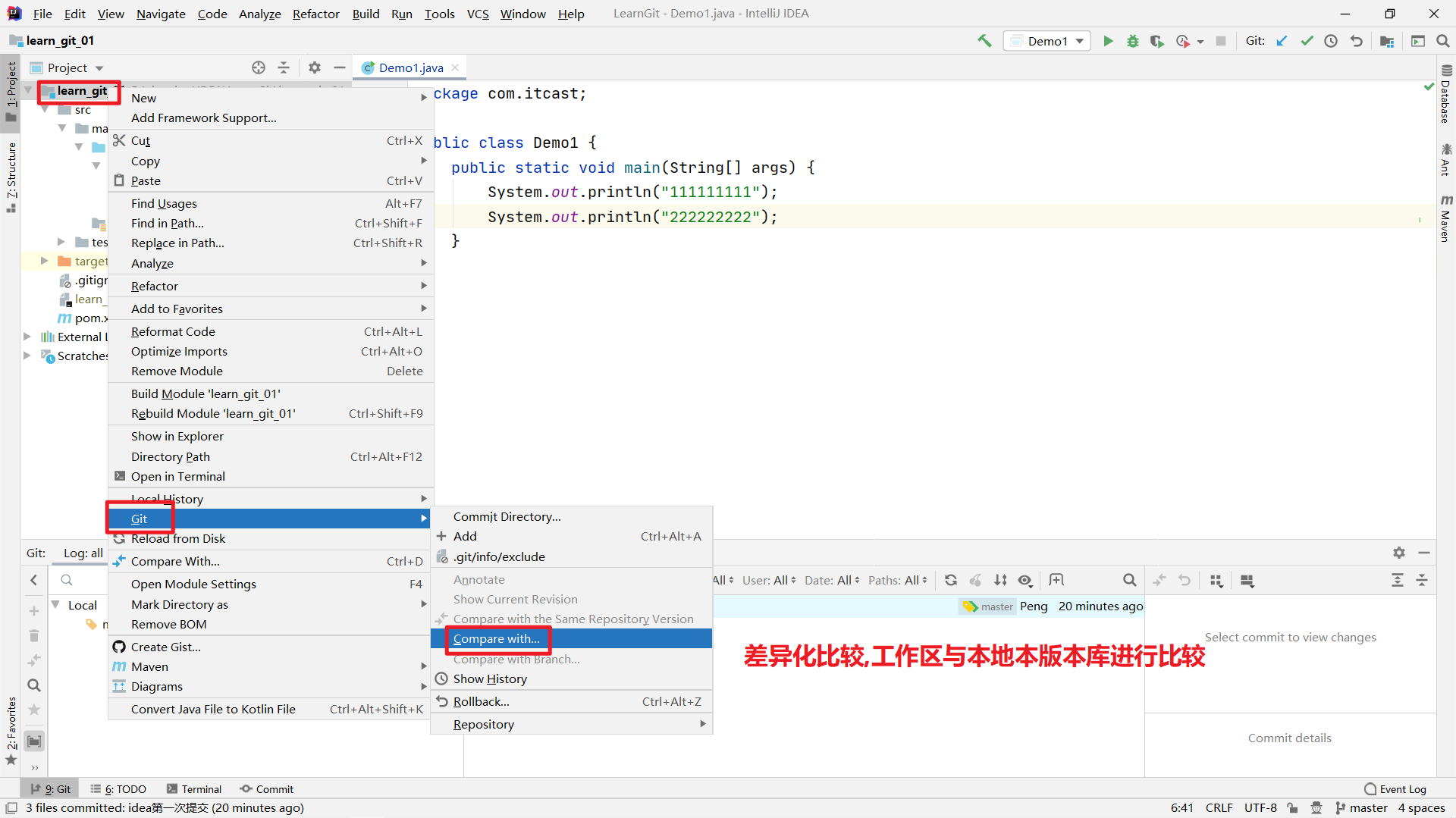Click Create Gist... in context menu
The image size is (1456, 818).
point(271,647)
